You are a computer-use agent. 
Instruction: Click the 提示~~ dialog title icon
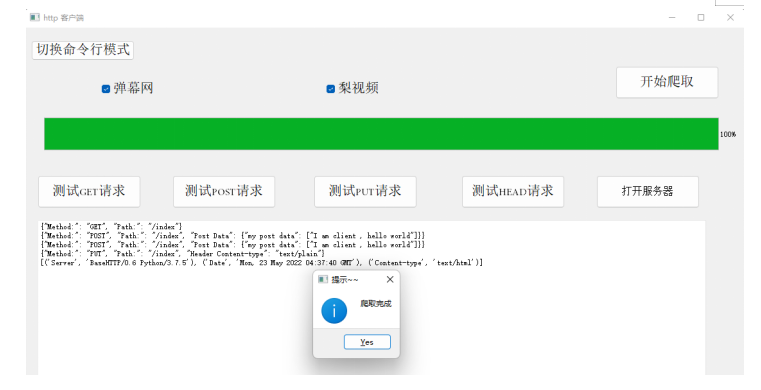pyautogui.click(x=323, y=279)
